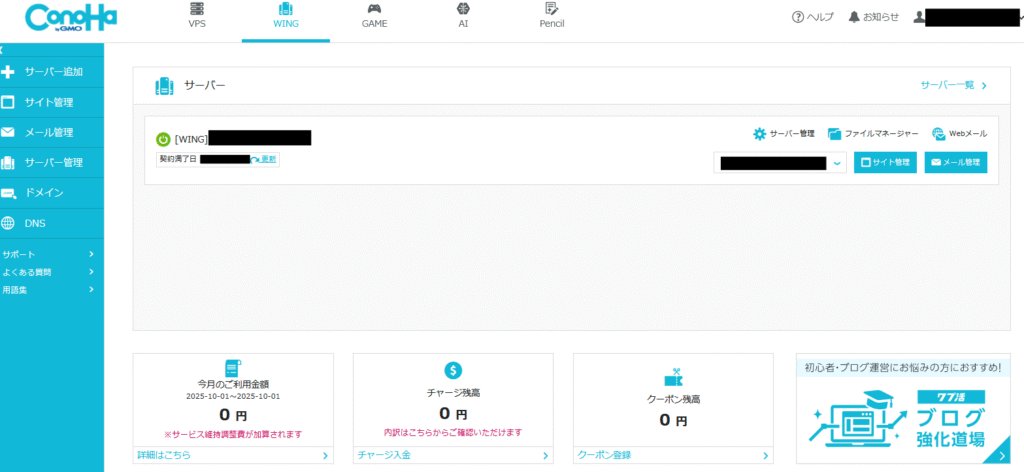This screenshot has width=1024, height=472.
Task: Click the DNS globe icon in sidebar
Action: click(x=8, y=223)
